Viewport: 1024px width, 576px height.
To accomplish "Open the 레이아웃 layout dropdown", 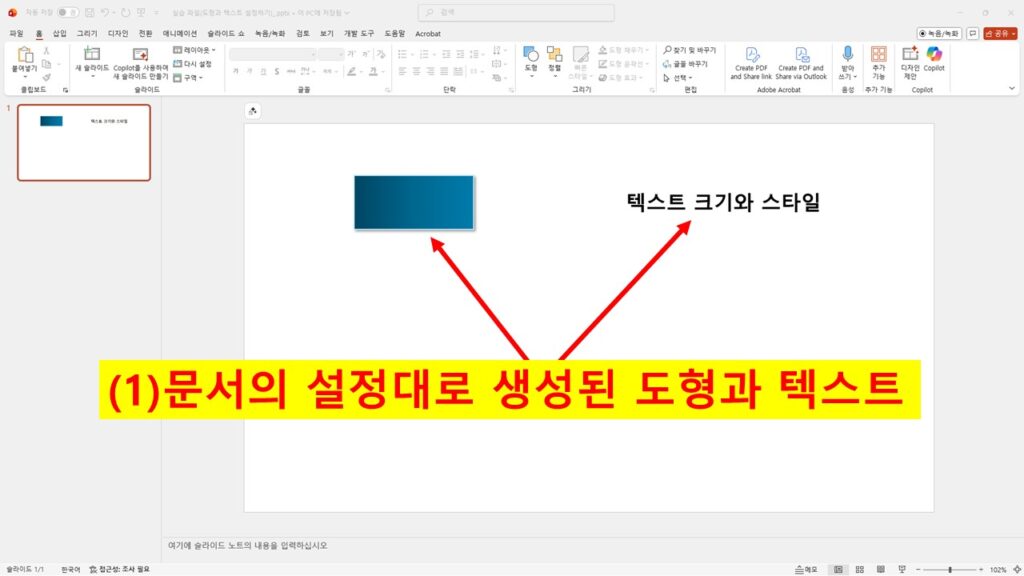I will click(194, 50).
